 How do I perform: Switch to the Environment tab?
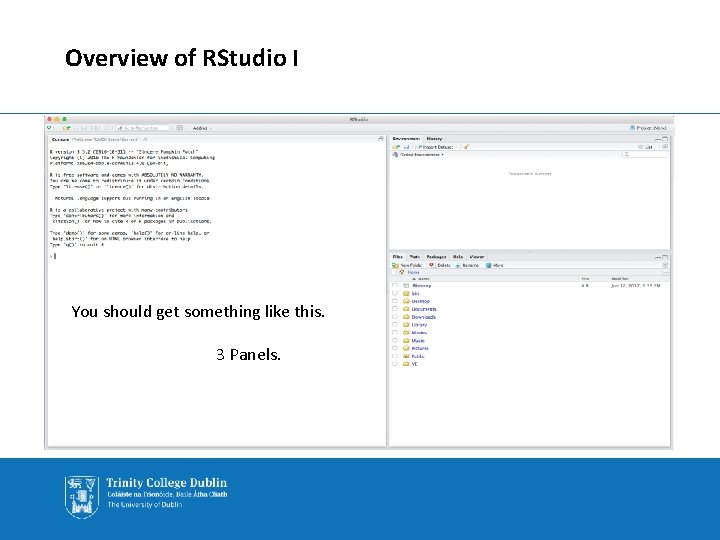406,139
